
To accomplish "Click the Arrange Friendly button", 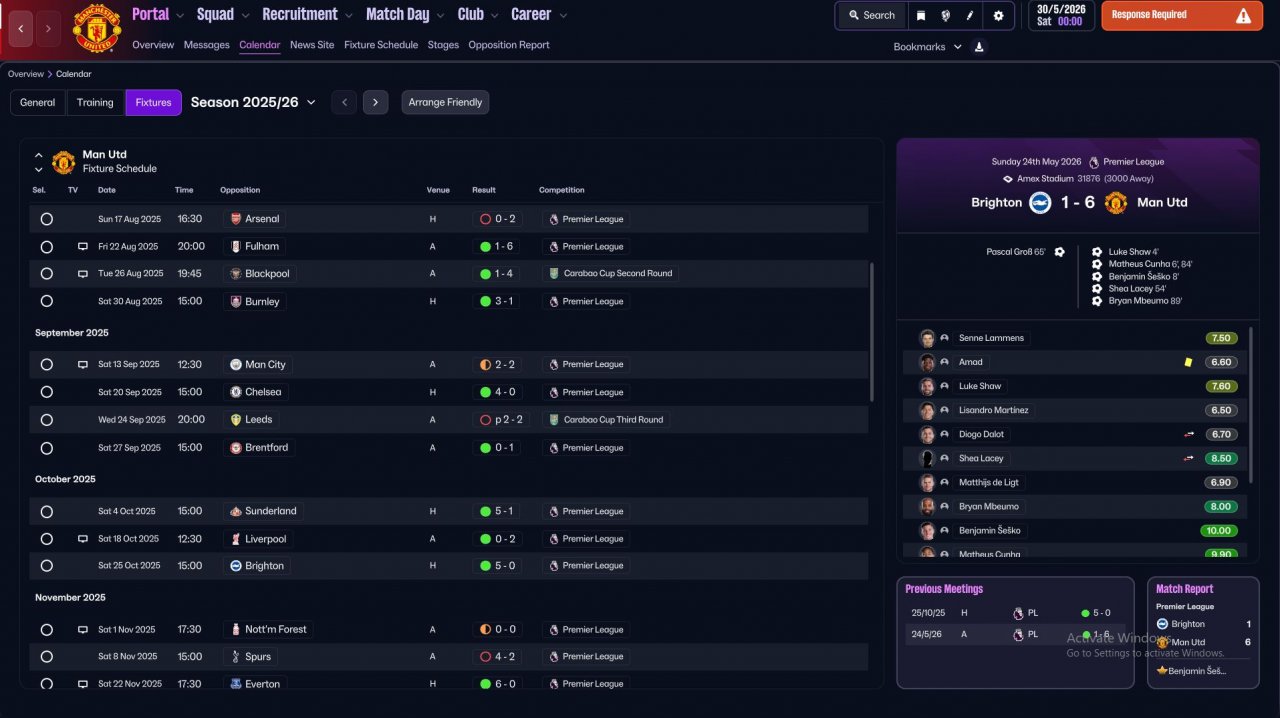I will pos(445,102).
